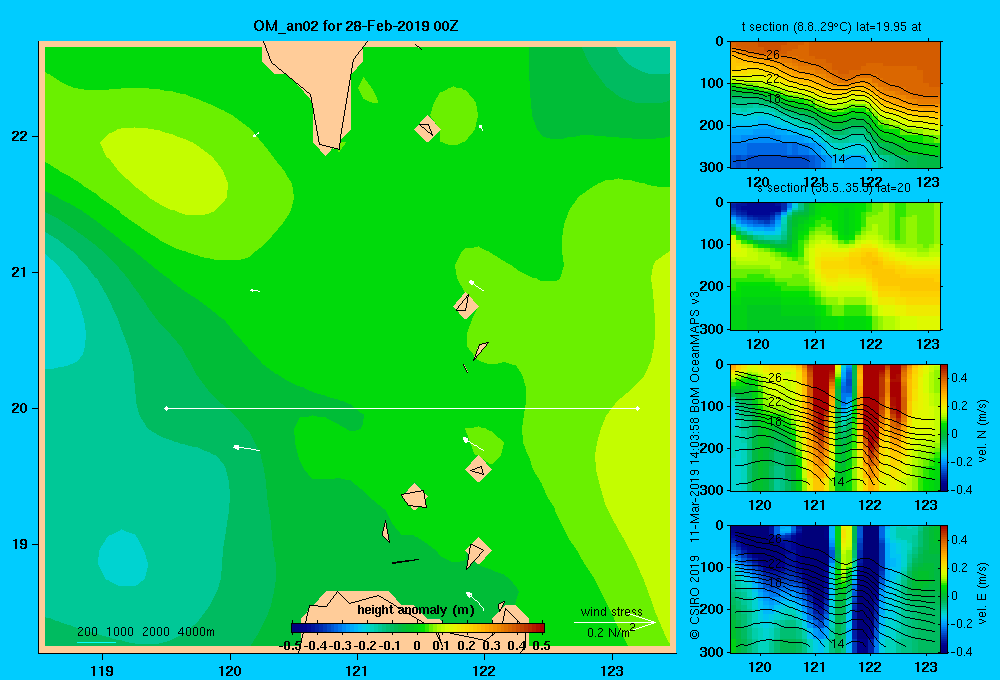Click depth tick 0 on the vel. E section
The height and width of the screenshot is (680, 1000).
719,526
